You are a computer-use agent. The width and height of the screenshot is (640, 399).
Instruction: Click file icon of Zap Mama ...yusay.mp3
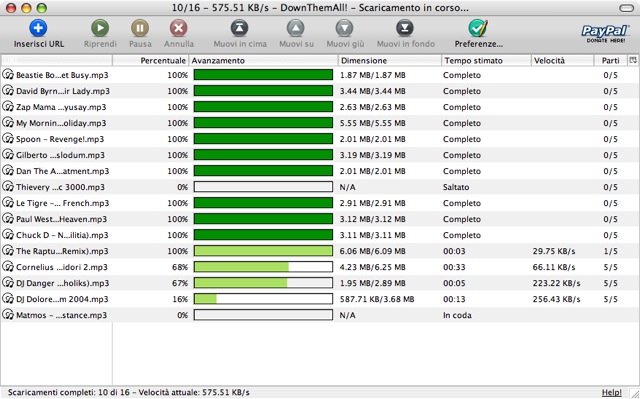(x=8, y=106)
